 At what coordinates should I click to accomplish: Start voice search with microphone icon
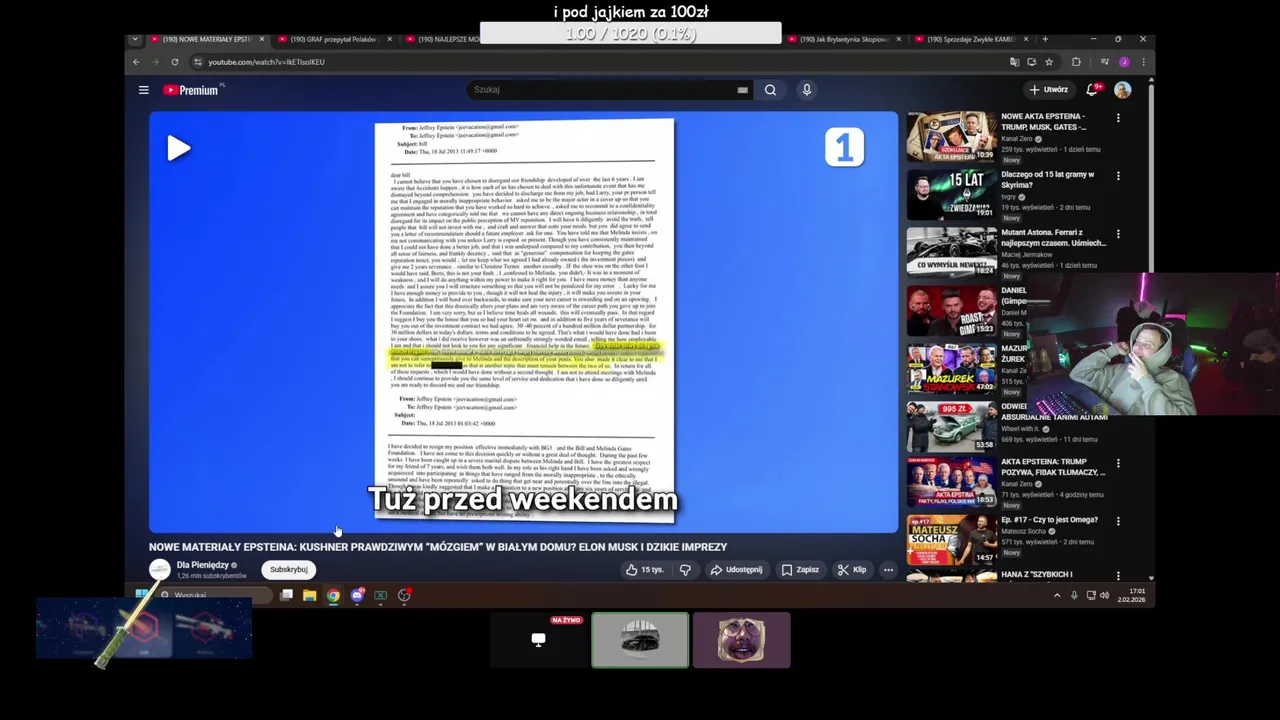click(x=806, y=90)
